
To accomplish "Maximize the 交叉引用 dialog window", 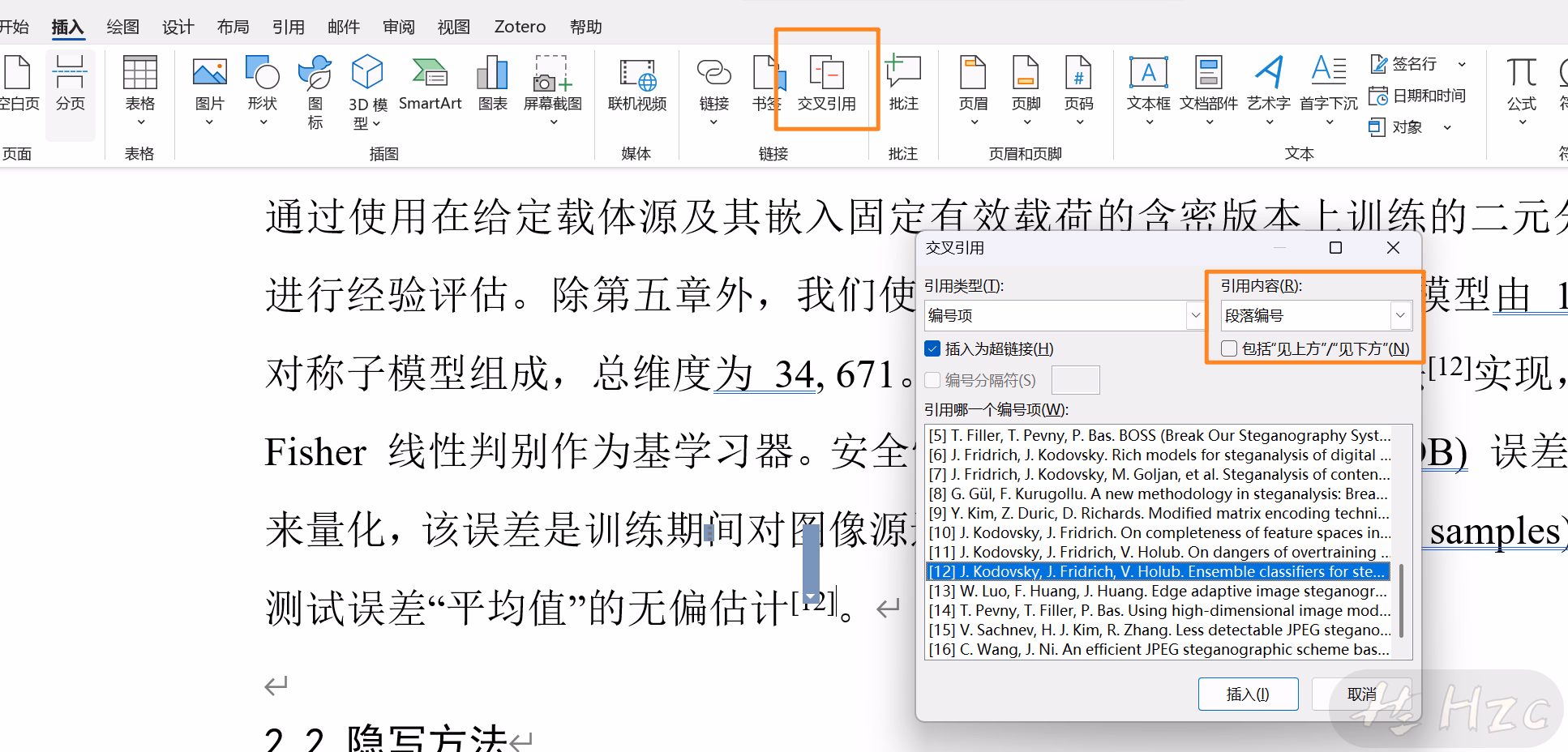I will click(1335, 248).
